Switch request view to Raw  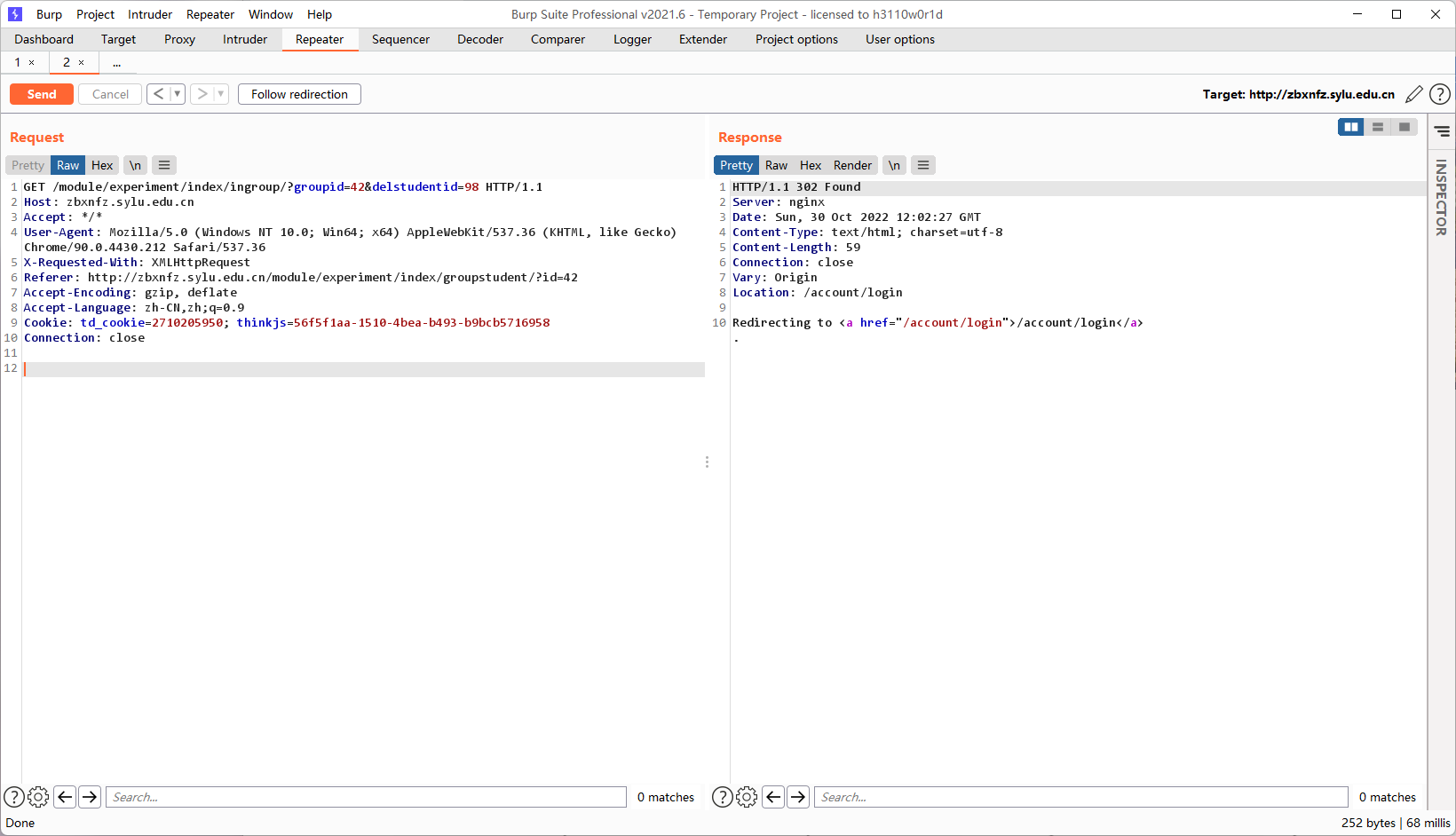67,165
